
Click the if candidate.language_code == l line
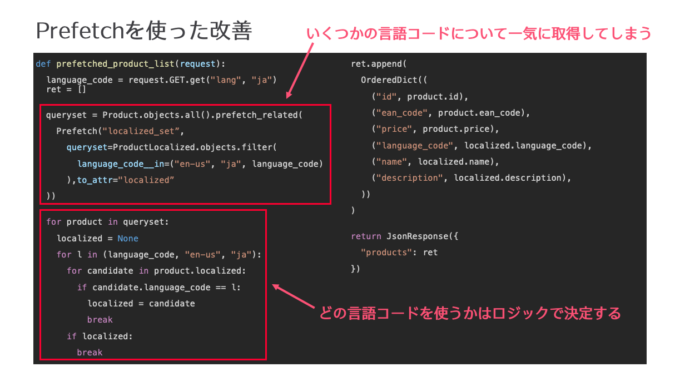159,287
